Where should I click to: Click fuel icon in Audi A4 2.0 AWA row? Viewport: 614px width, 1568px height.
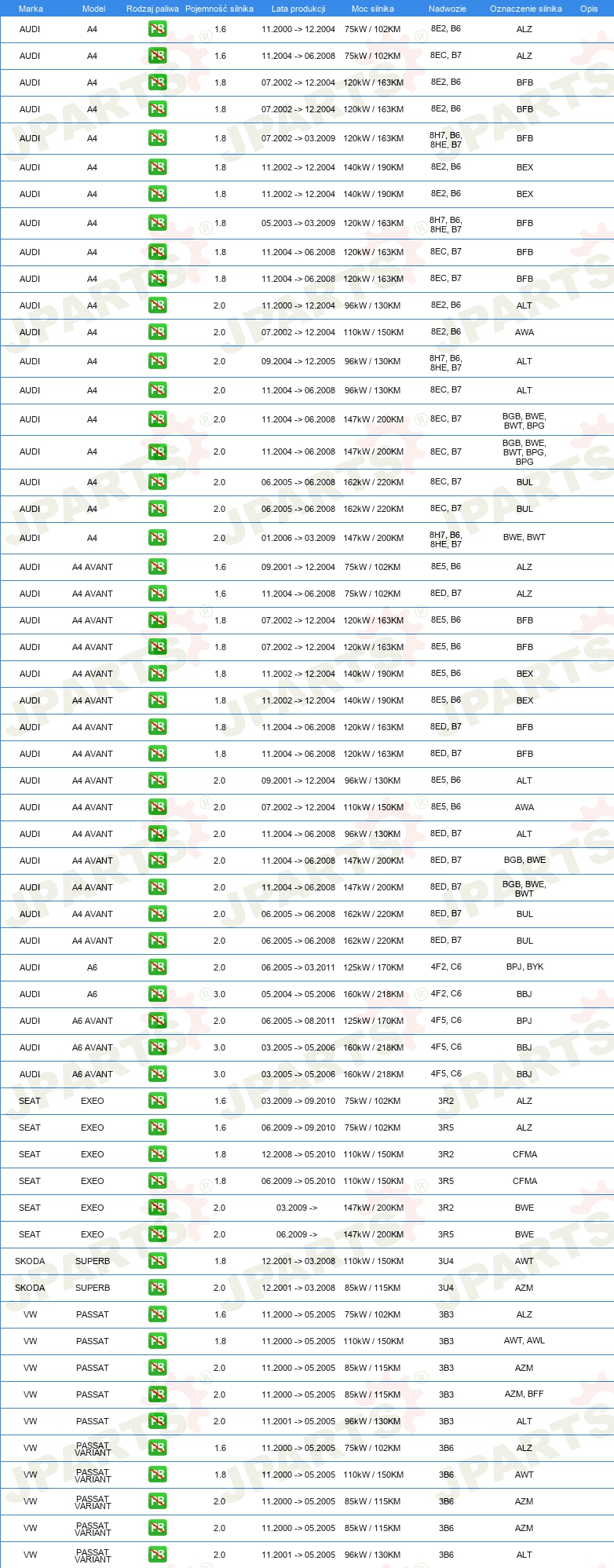(x=157, y=332)
